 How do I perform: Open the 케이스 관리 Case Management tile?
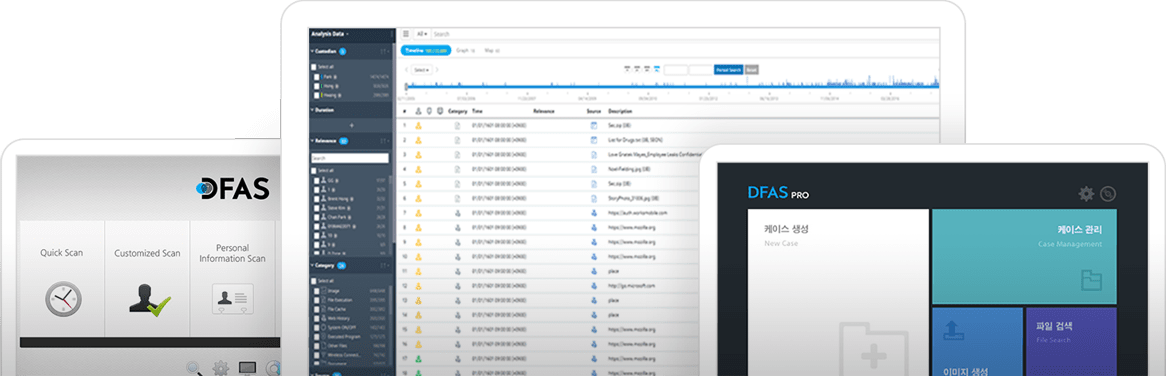coord(1024,256)
